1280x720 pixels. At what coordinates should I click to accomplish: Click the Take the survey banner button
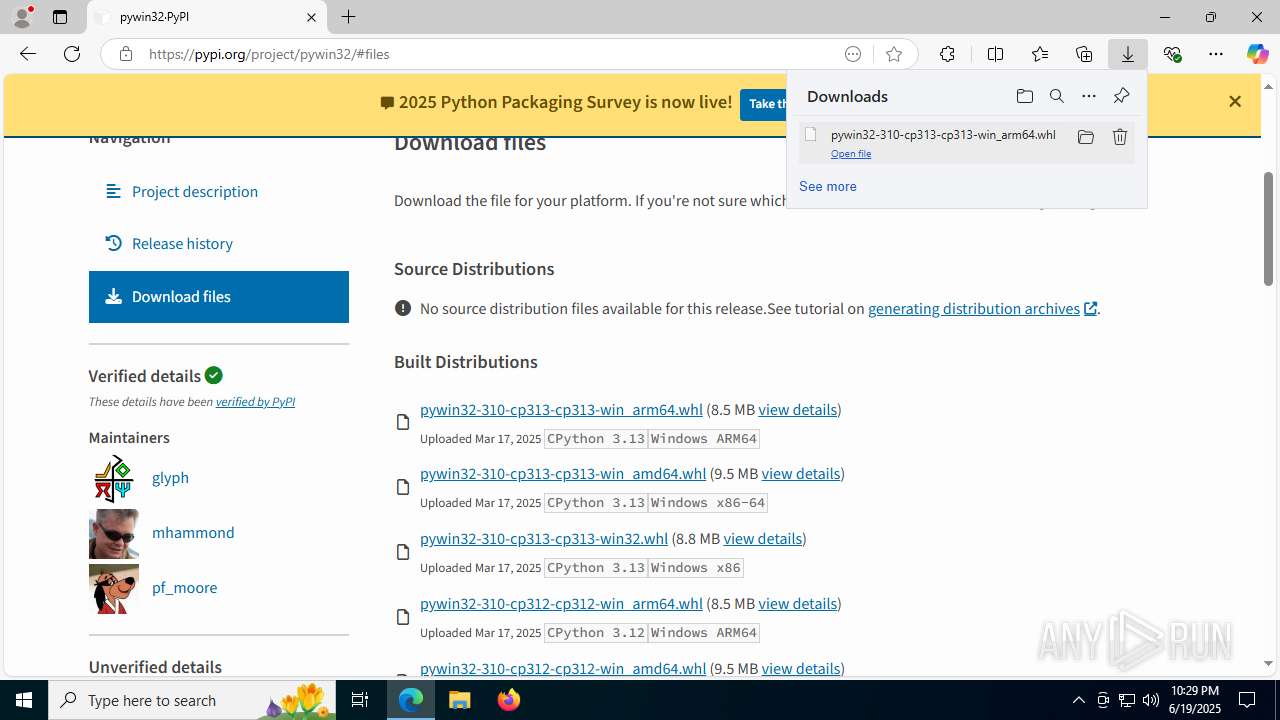click(x=764, y=103)
